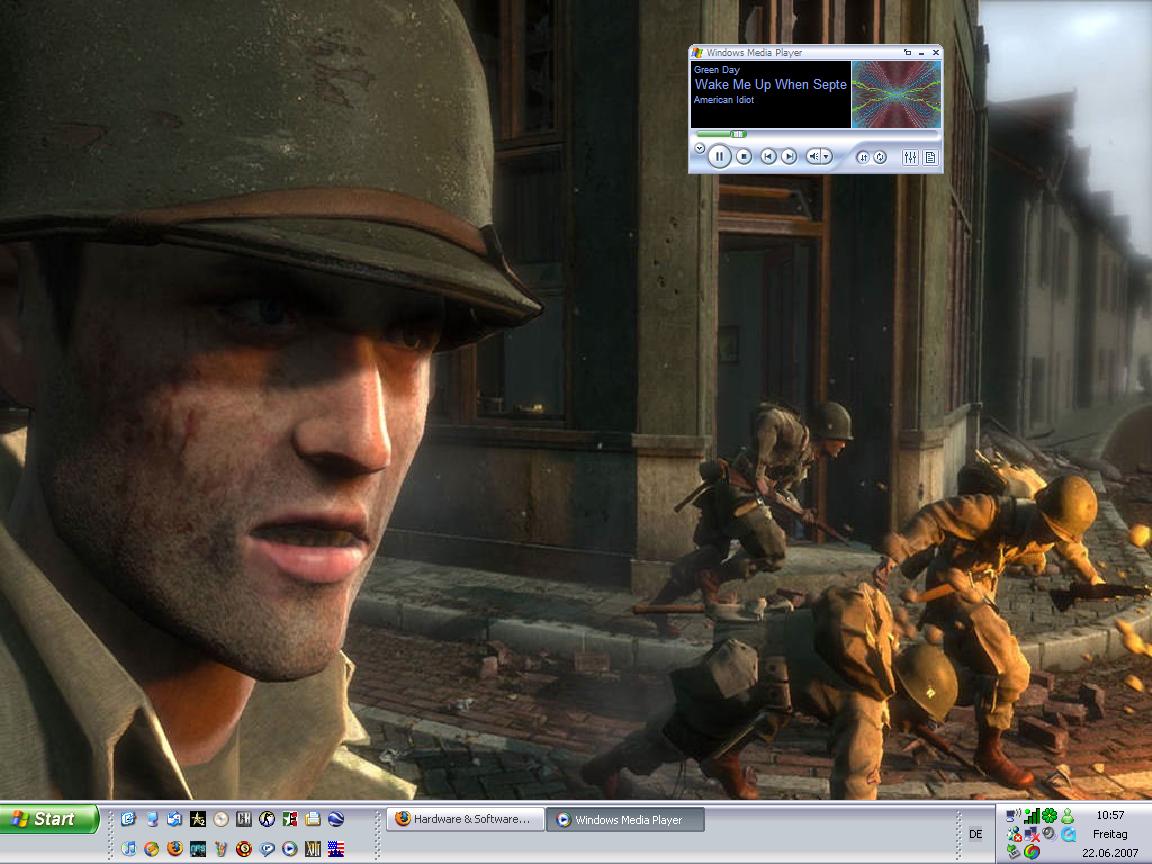The height and width of the screenshot is (864, 1152).
Task: Skip to the previous track
Action: tap(768, 156)
